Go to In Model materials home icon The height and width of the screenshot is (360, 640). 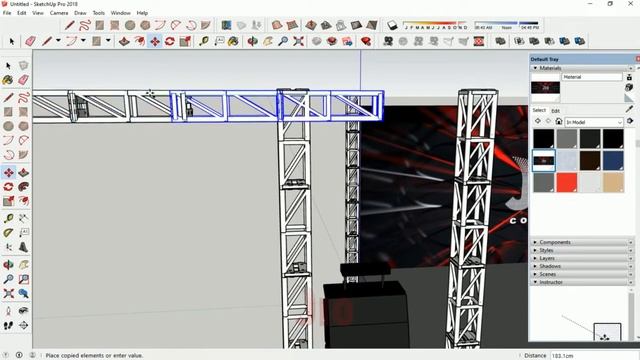[x=559, y=122]
